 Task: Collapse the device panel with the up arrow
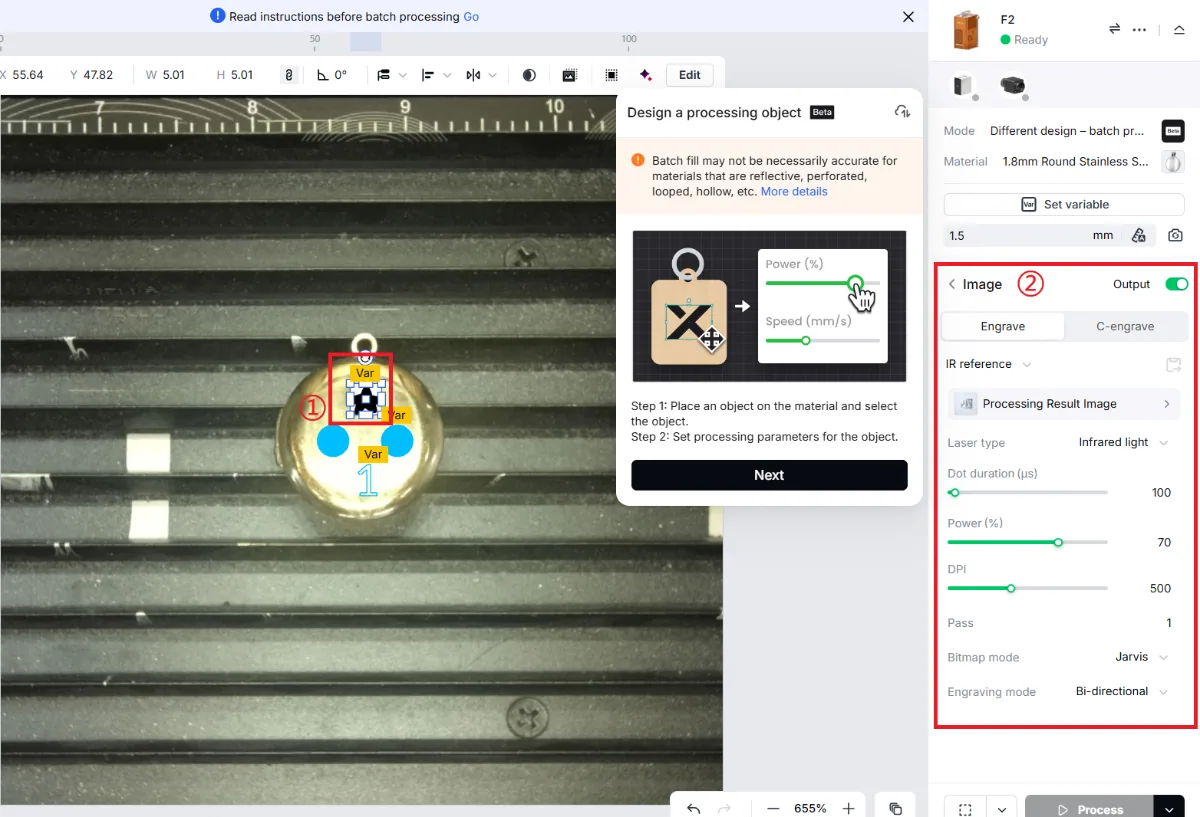pos(1179,29)
